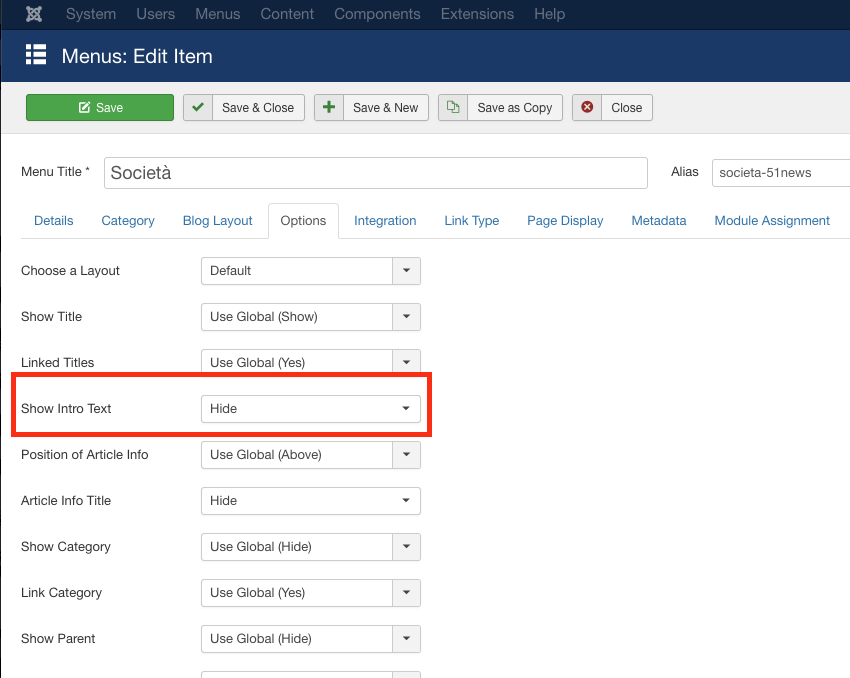Viewport: 850px width, 678px height.
Task: Open the Extensions menu
Action: click(x=477, y=14)
